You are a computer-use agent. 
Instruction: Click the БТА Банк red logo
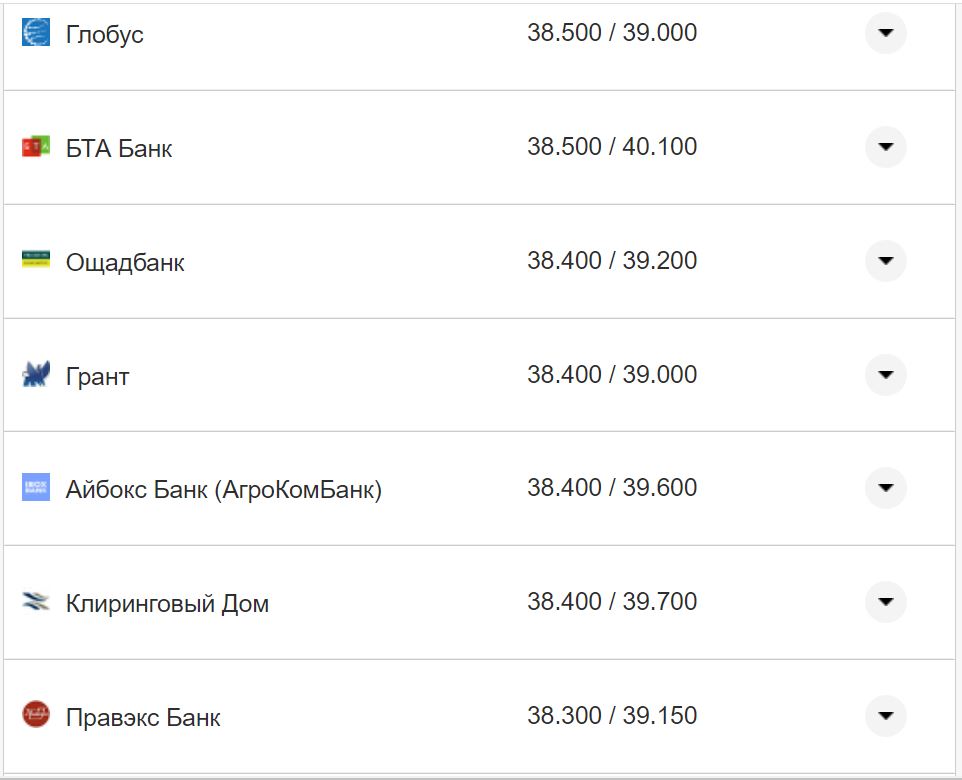36,147
